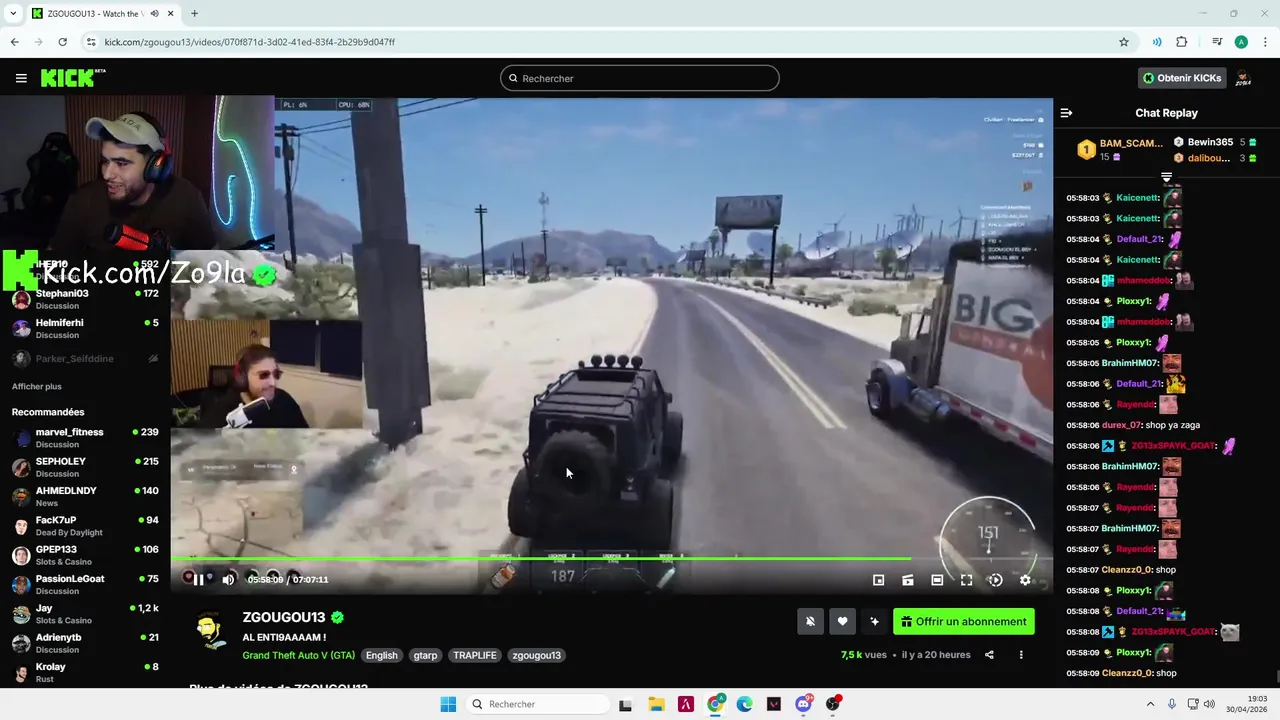
Task: Open GPEP133 recommended channel
Action: tap(85, 555)
